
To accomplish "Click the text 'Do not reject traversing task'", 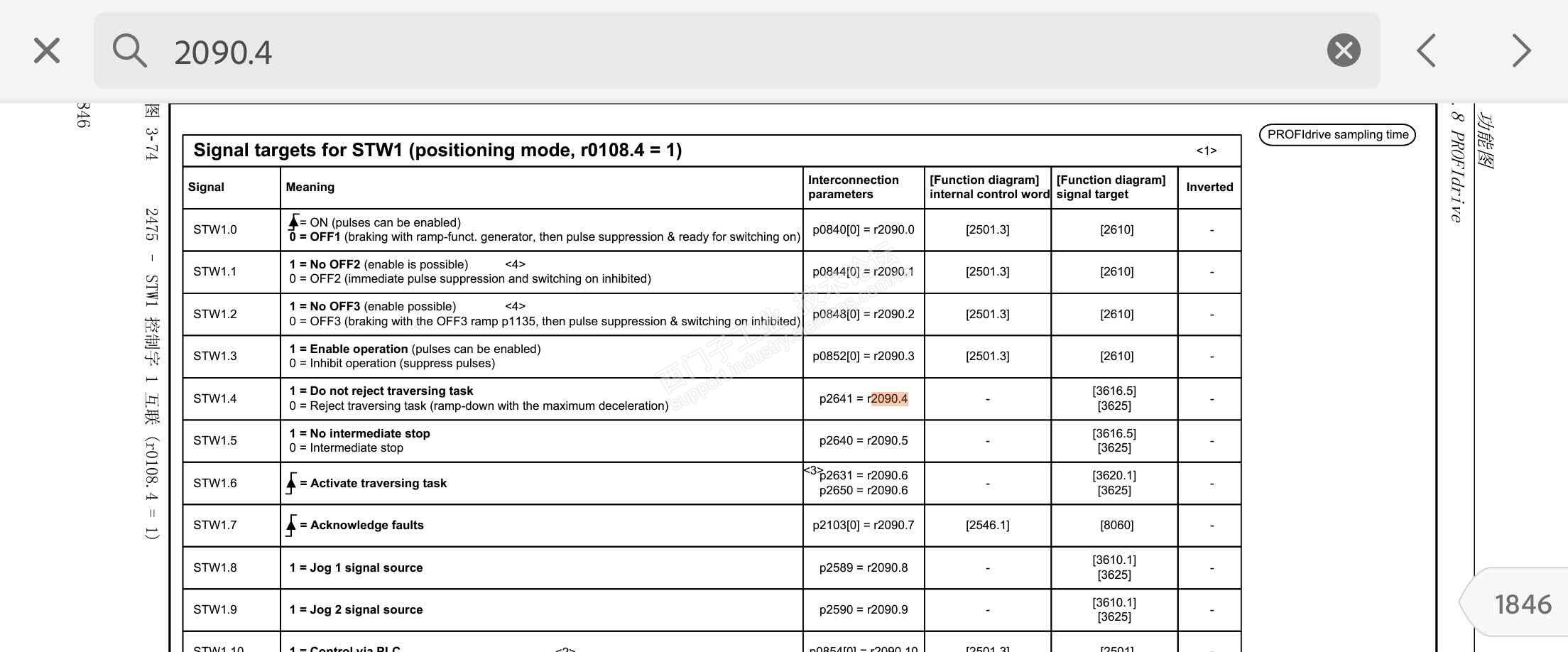I will point(391,391).
